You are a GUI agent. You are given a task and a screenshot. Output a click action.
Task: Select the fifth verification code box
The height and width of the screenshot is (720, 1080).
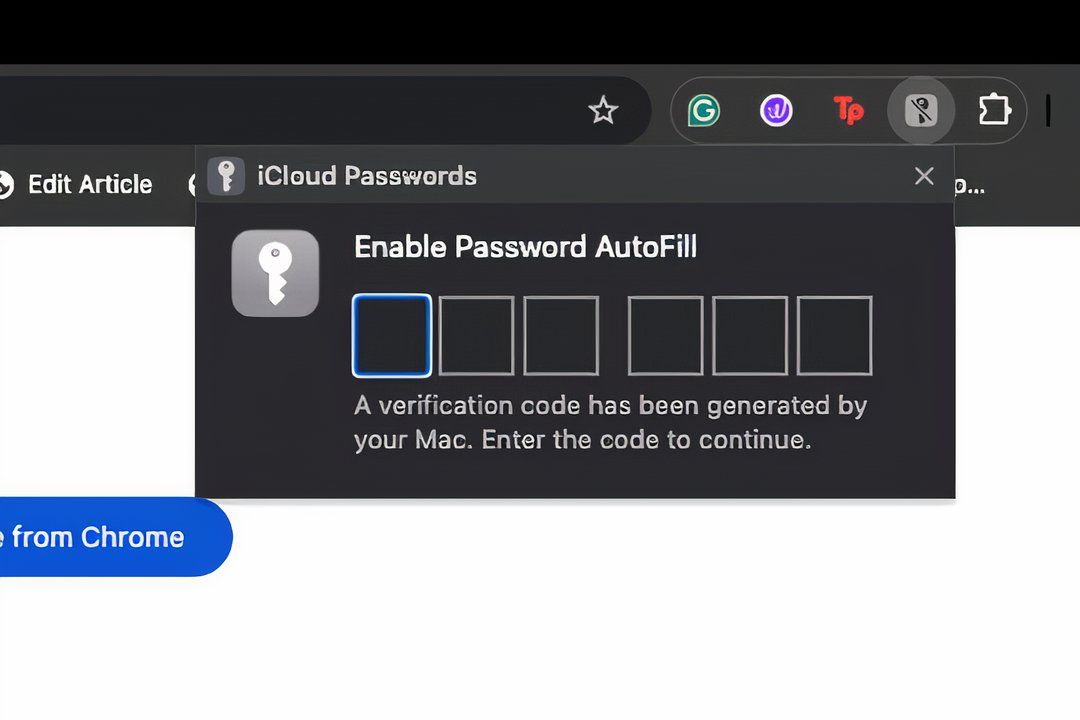[750, 335]
